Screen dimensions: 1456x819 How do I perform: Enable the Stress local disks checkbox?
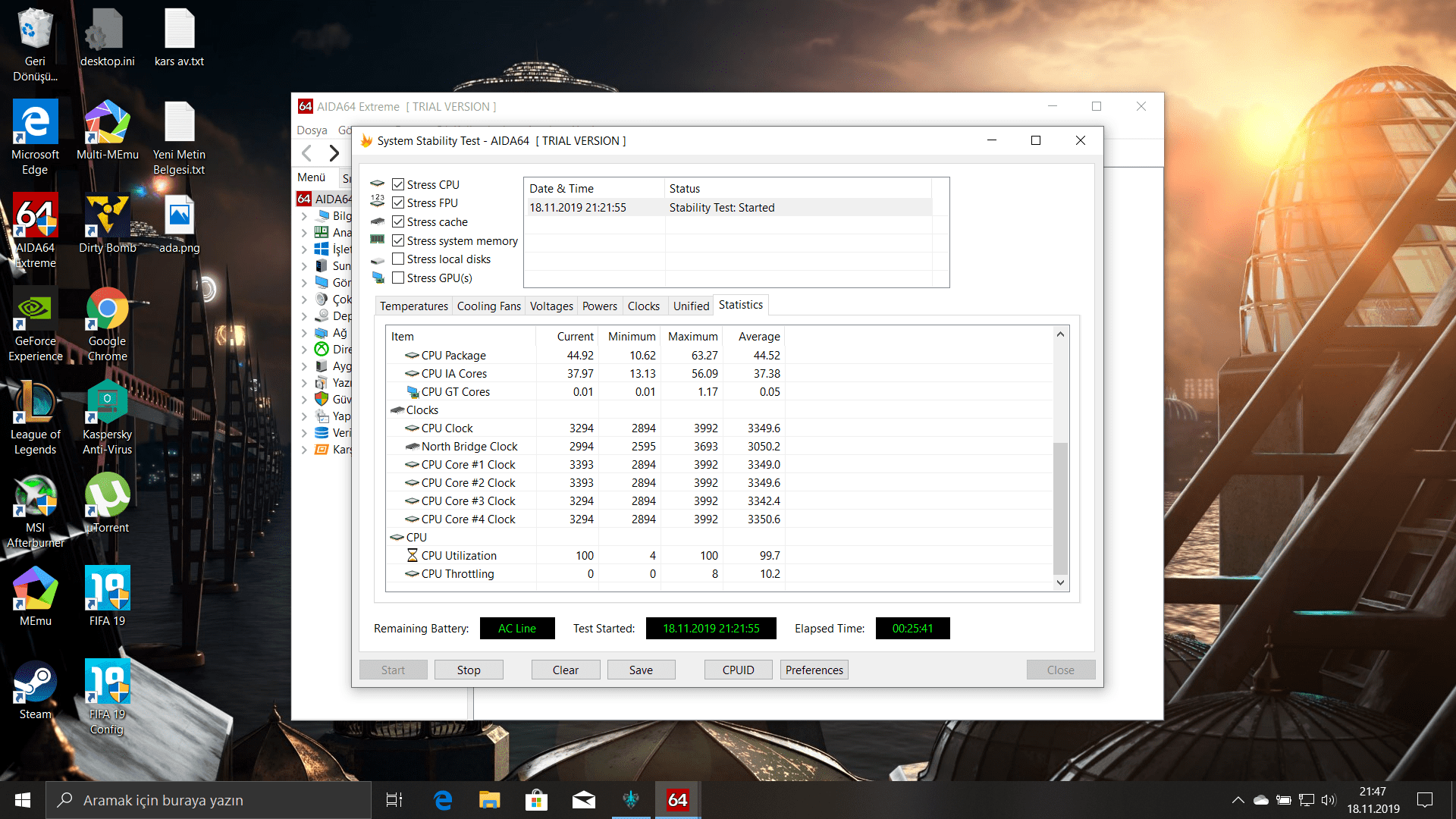point(398,259)
